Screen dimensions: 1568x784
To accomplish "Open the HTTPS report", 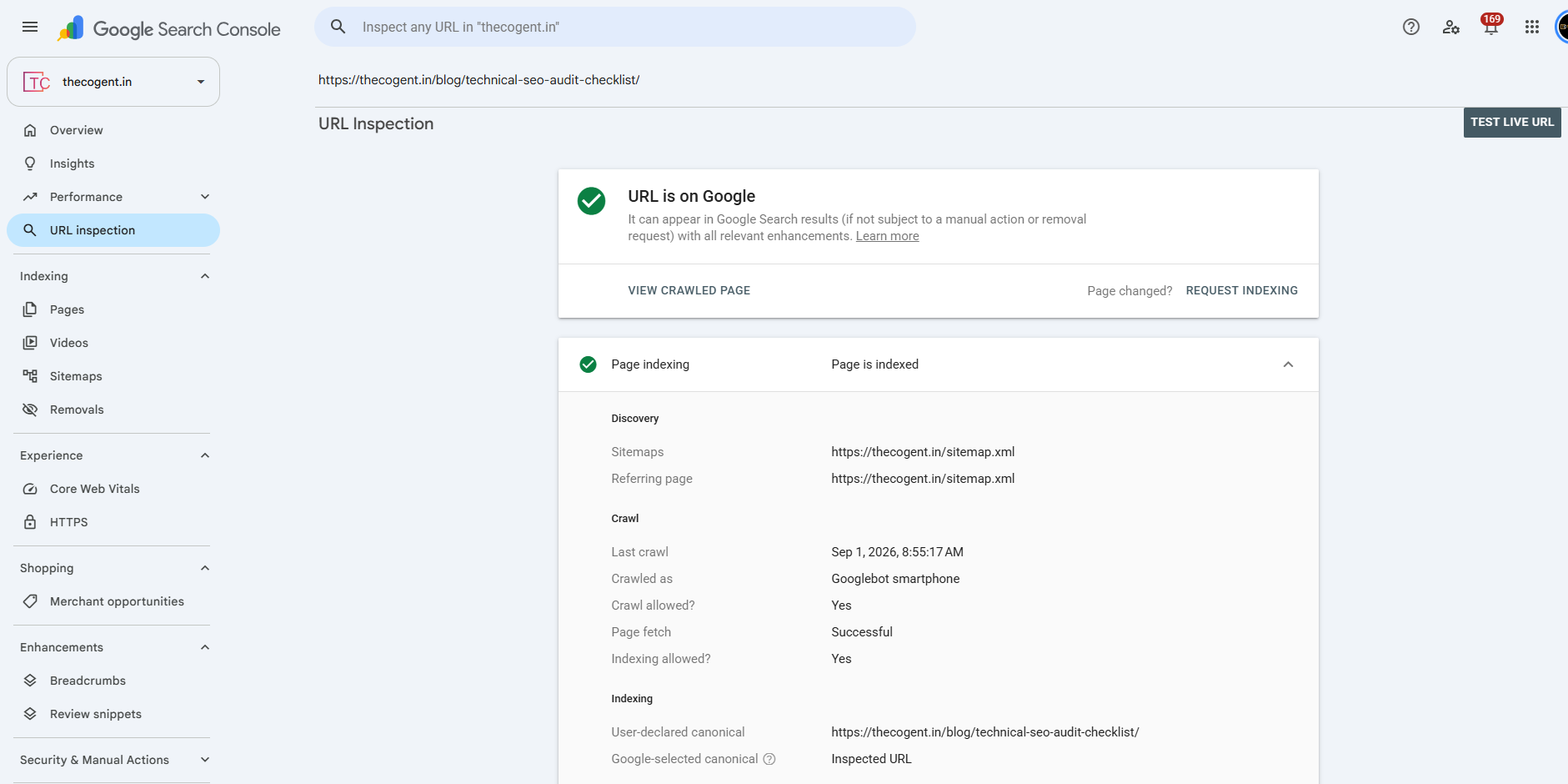I will (x=113, y=522).
